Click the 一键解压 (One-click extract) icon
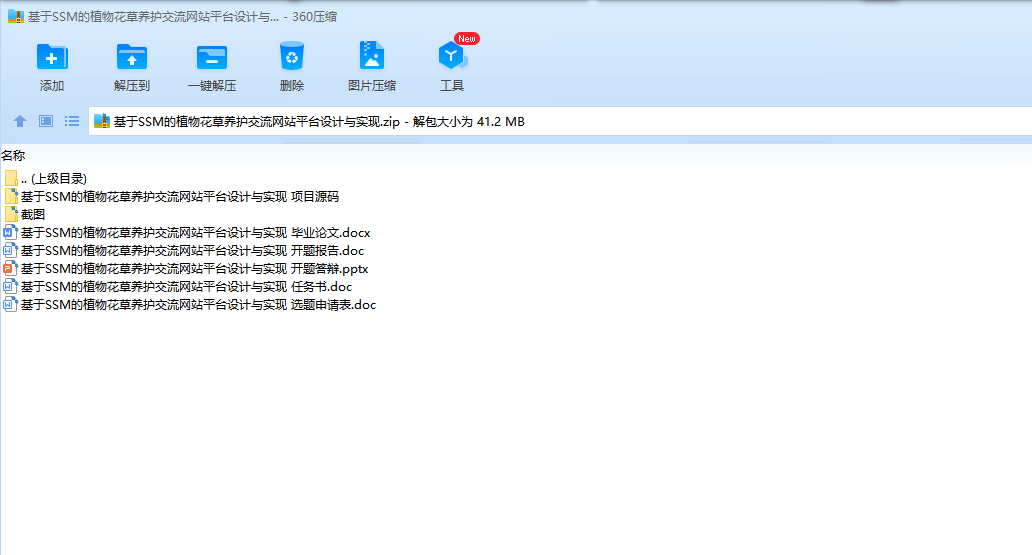 212,57
